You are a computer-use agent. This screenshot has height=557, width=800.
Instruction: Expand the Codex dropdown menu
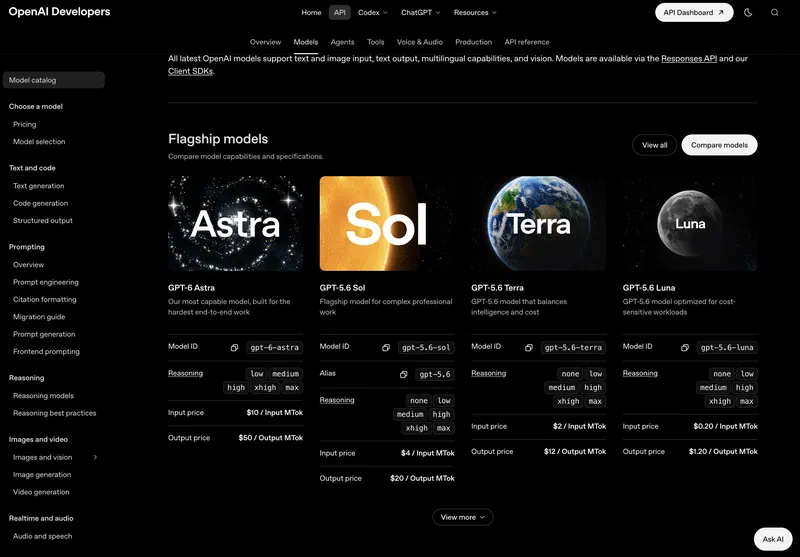click(373, 13)
